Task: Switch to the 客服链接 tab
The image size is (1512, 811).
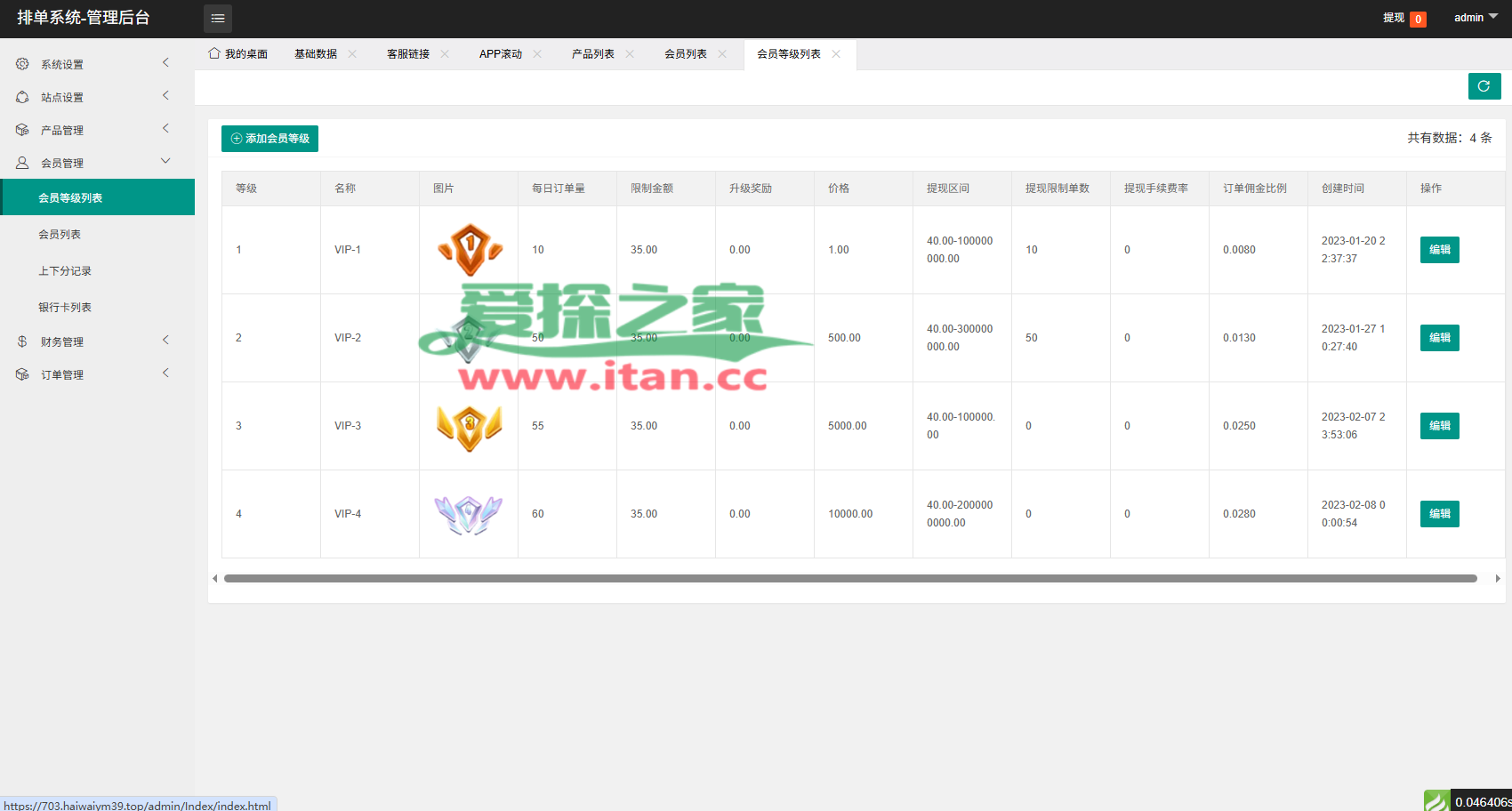Action: point(407,54)
